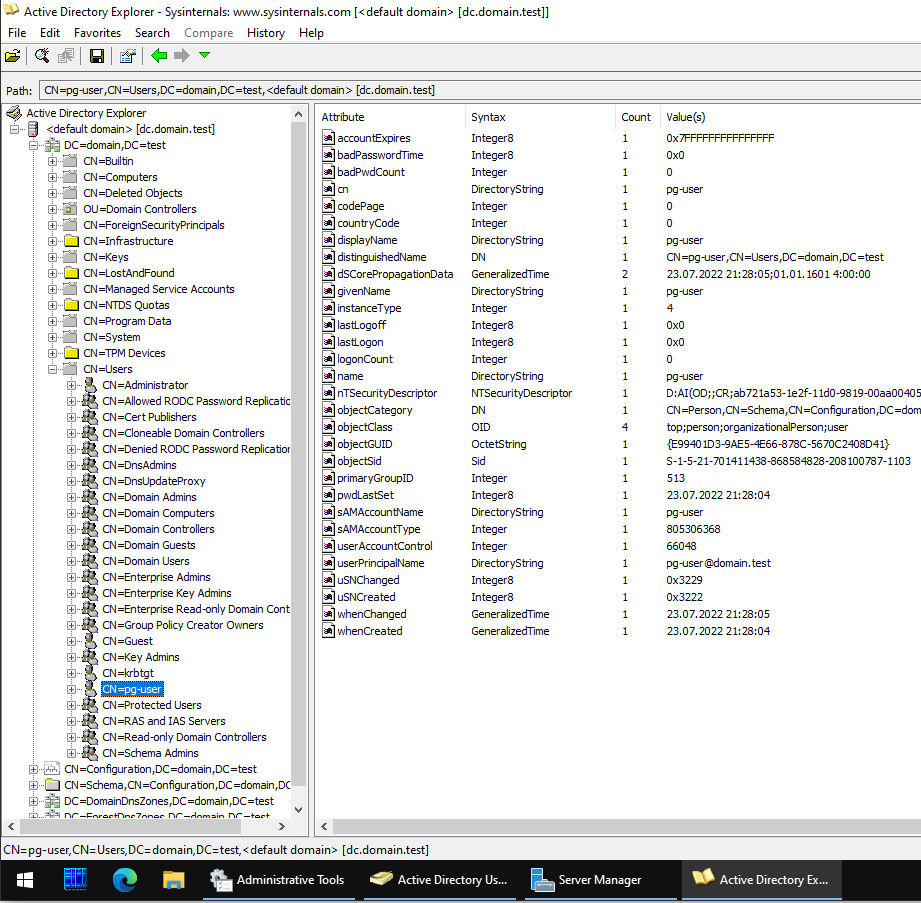Select the CN=Managed Service Accounts item

pos(159,289)
